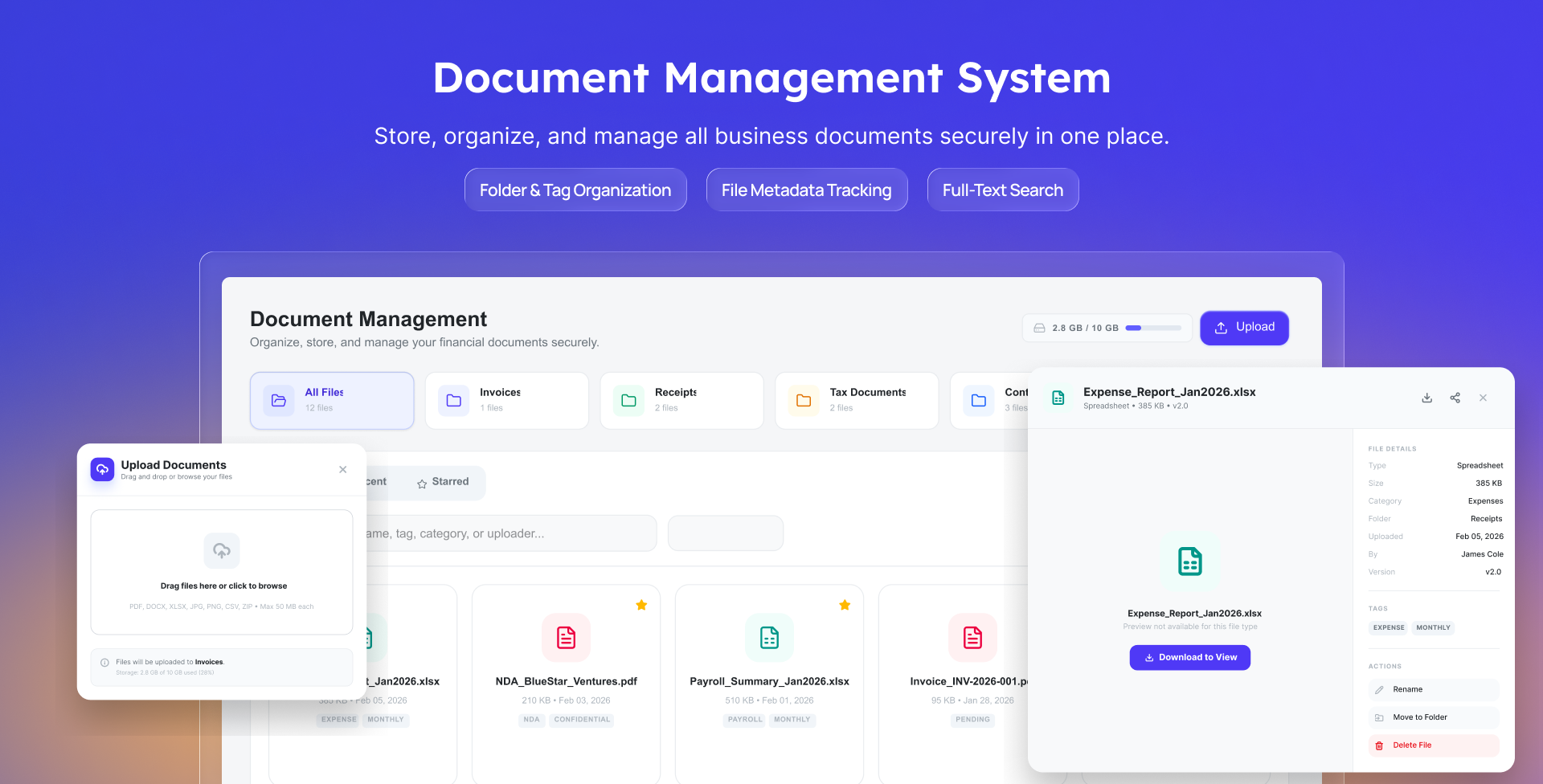Select the red PDF icon on NDA_BlueStar_Ventures card
The image size is (1543, 784).
(566, 637)
